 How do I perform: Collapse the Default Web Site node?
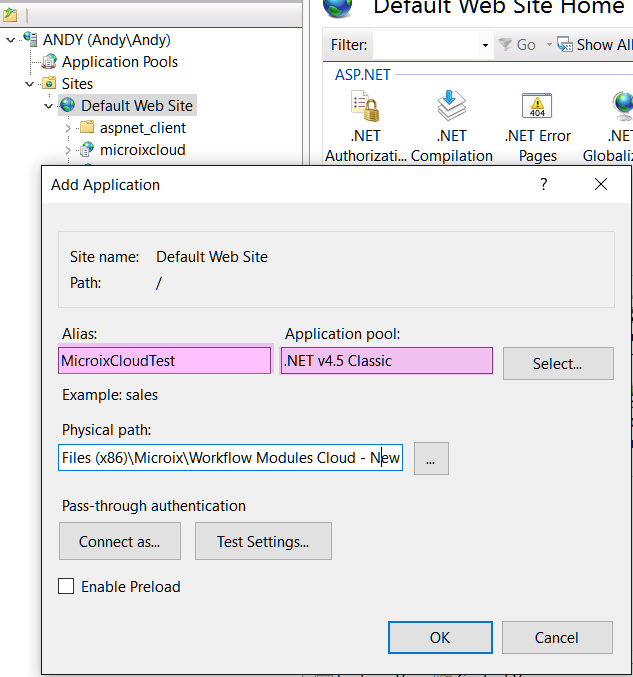(48, 106)
